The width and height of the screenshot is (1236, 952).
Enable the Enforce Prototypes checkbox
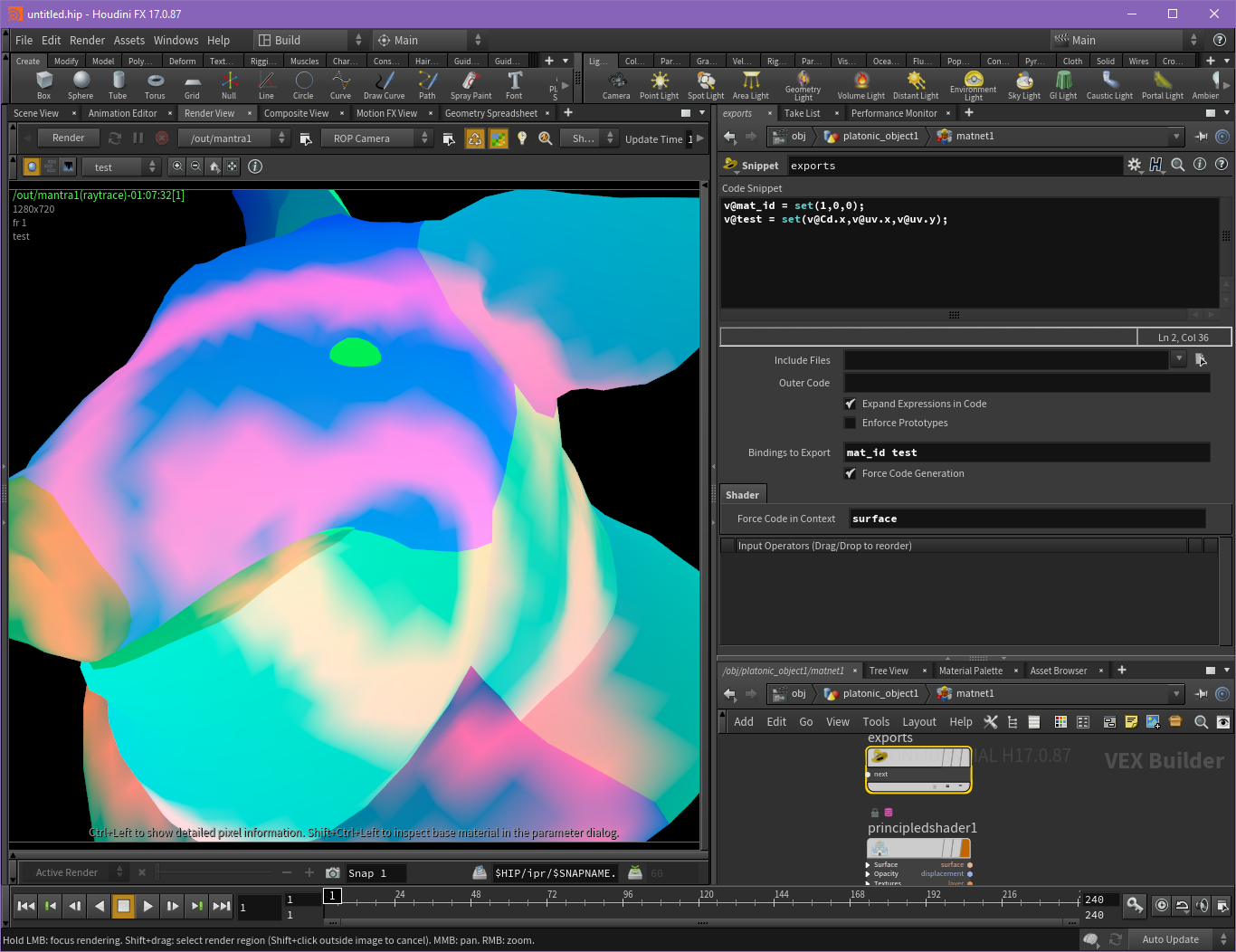tap(851, 423)
